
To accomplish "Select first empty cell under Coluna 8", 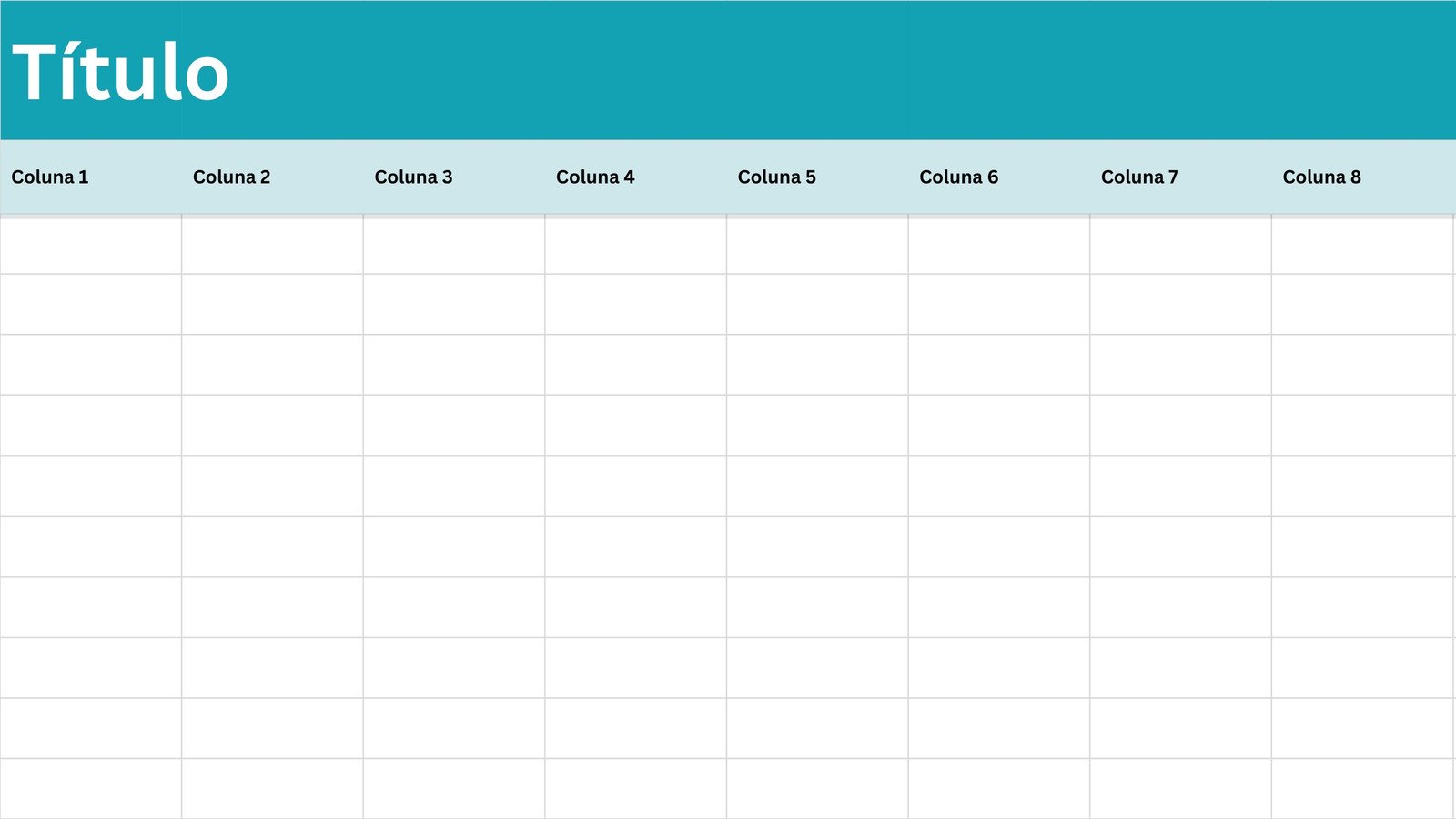I will point(1362,246).
